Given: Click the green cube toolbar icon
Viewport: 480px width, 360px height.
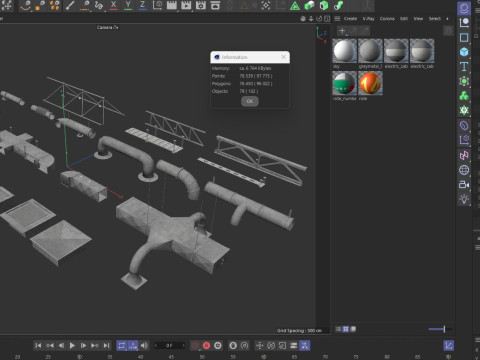Looking at the screenshot, I should [309, 5].
